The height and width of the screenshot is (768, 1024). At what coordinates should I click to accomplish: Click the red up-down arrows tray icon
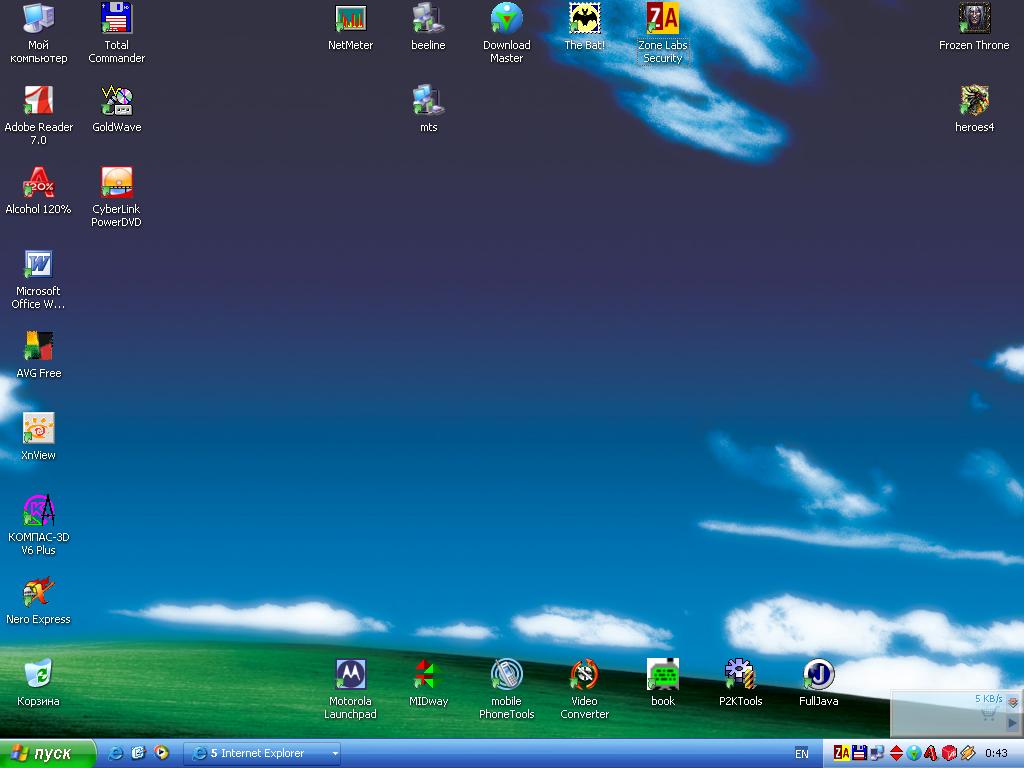click(x=896, y=753)
